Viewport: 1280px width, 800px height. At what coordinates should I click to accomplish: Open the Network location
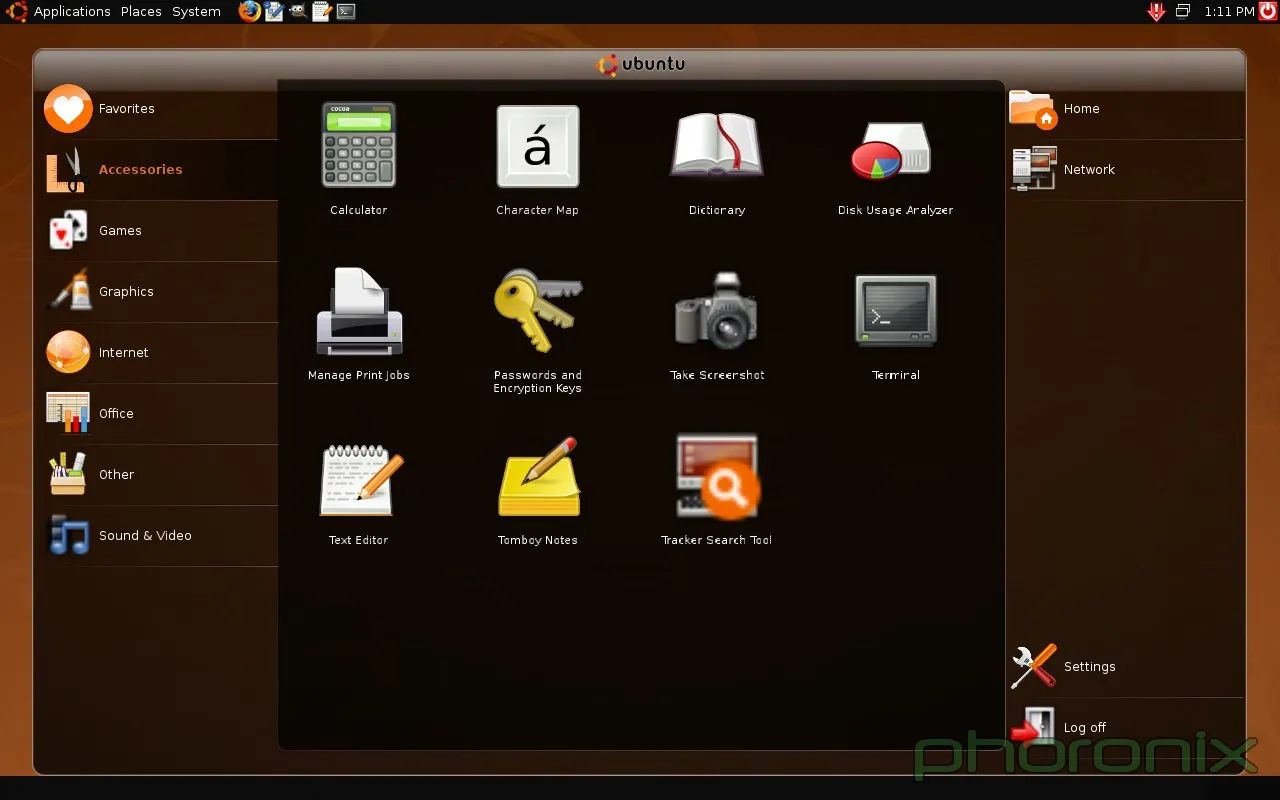(x=1125, y=170)
